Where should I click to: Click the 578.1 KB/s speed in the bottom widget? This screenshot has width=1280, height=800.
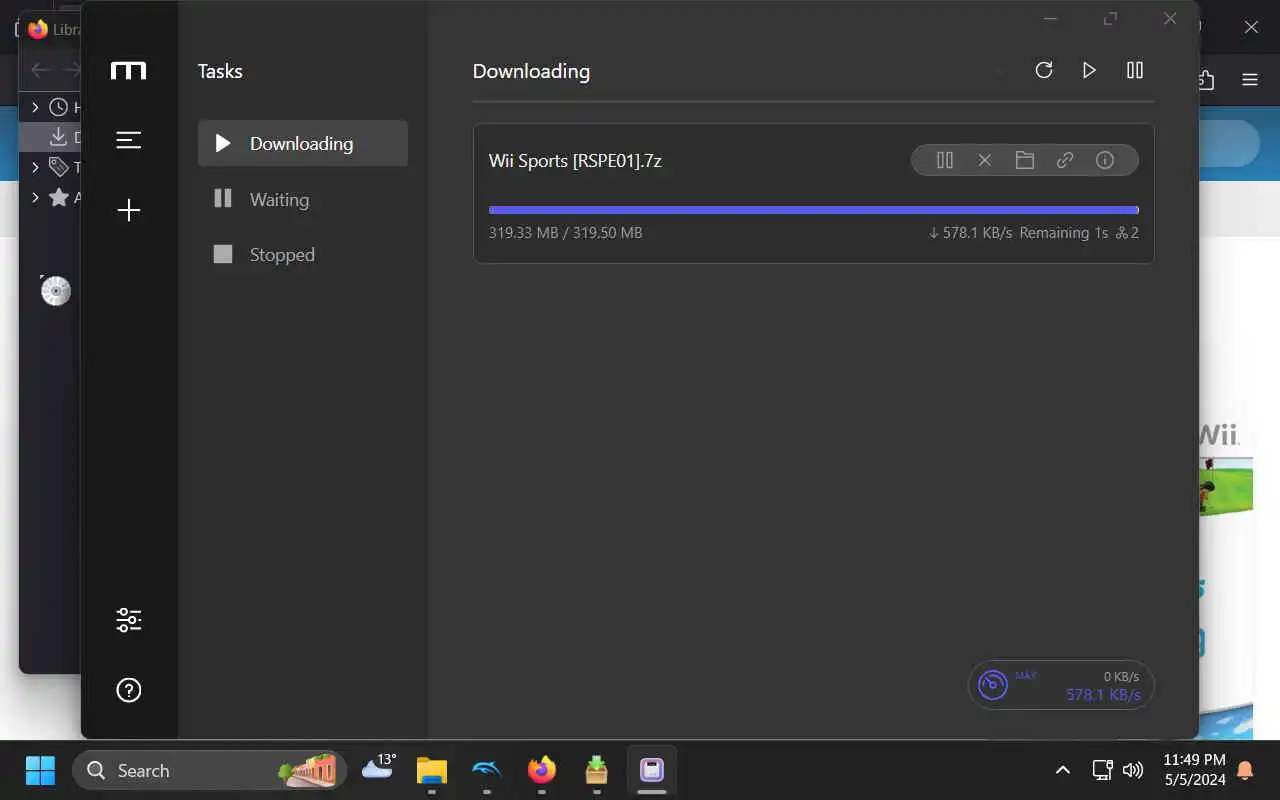[1103, 694]
